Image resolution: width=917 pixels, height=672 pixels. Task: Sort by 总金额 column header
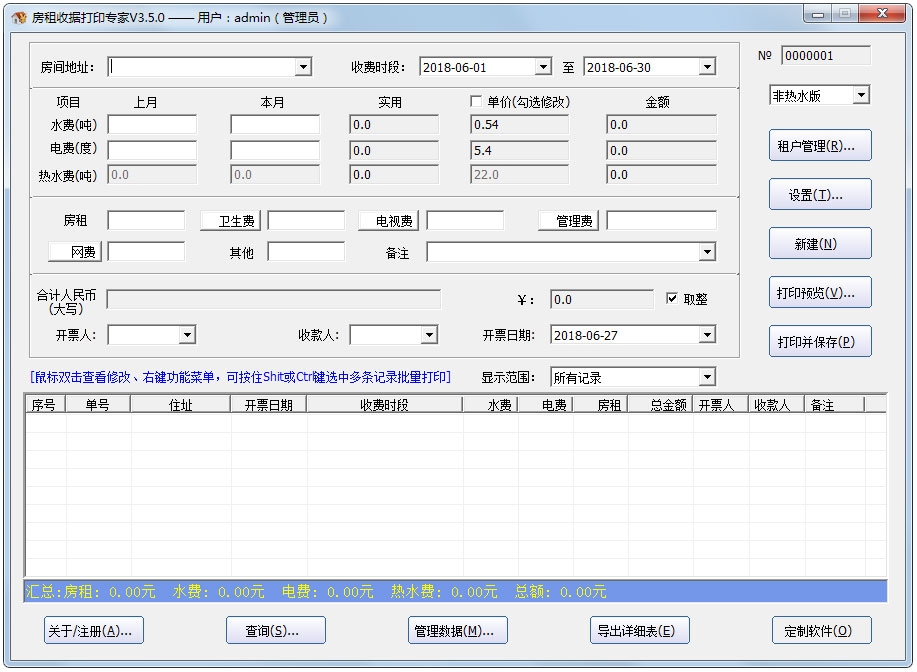(661, 405)
